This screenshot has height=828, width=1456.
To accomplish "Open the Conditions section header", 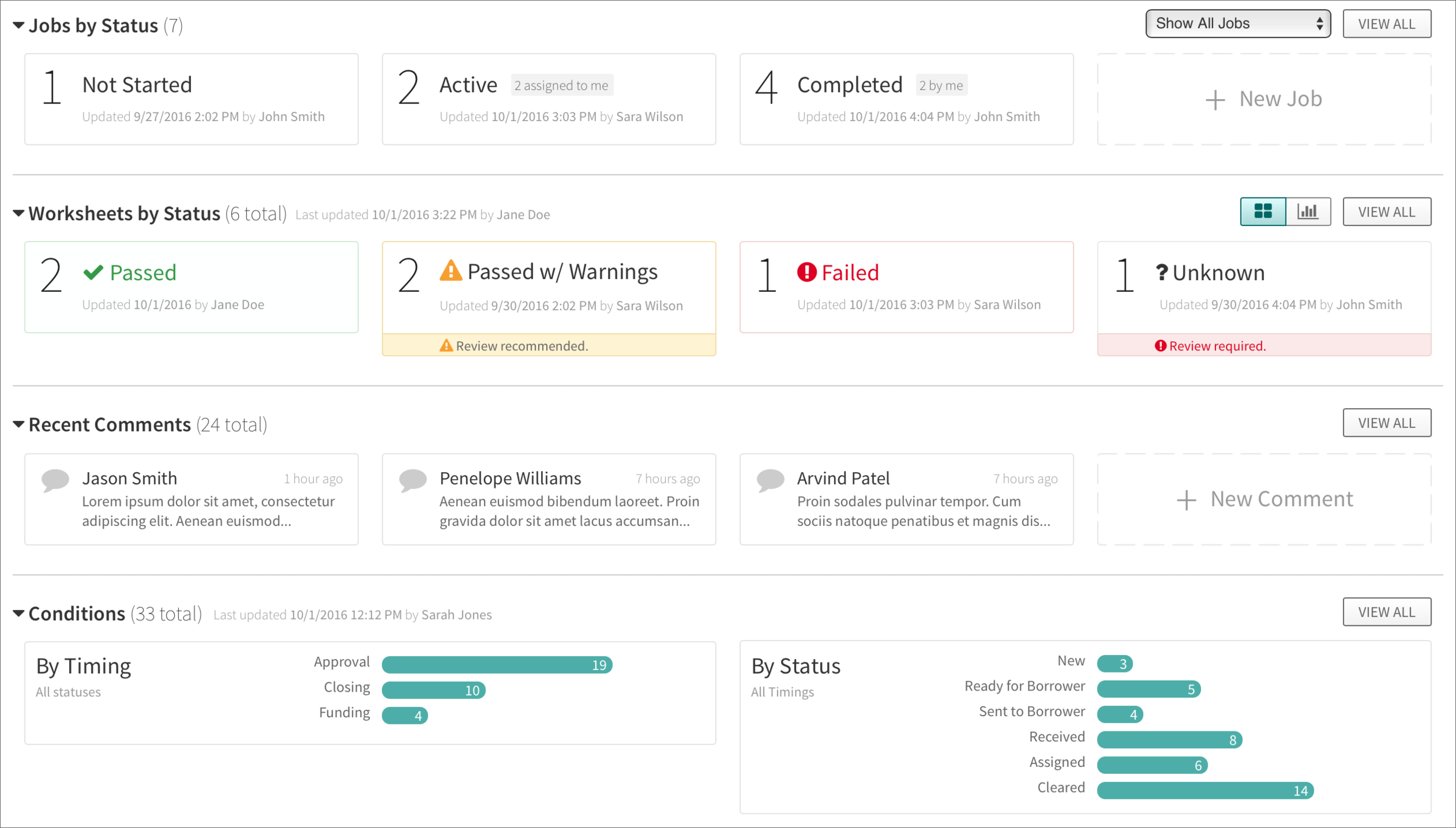I will (x=77, y=613).
